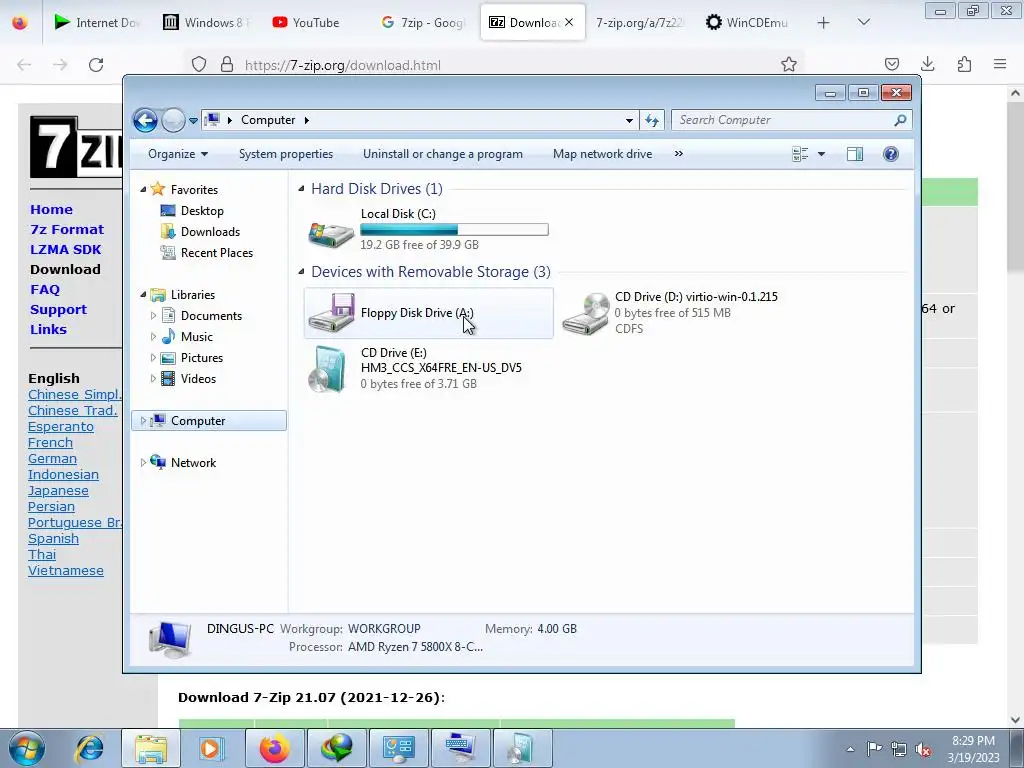Expand the Music library node

[x=153, y=336]
